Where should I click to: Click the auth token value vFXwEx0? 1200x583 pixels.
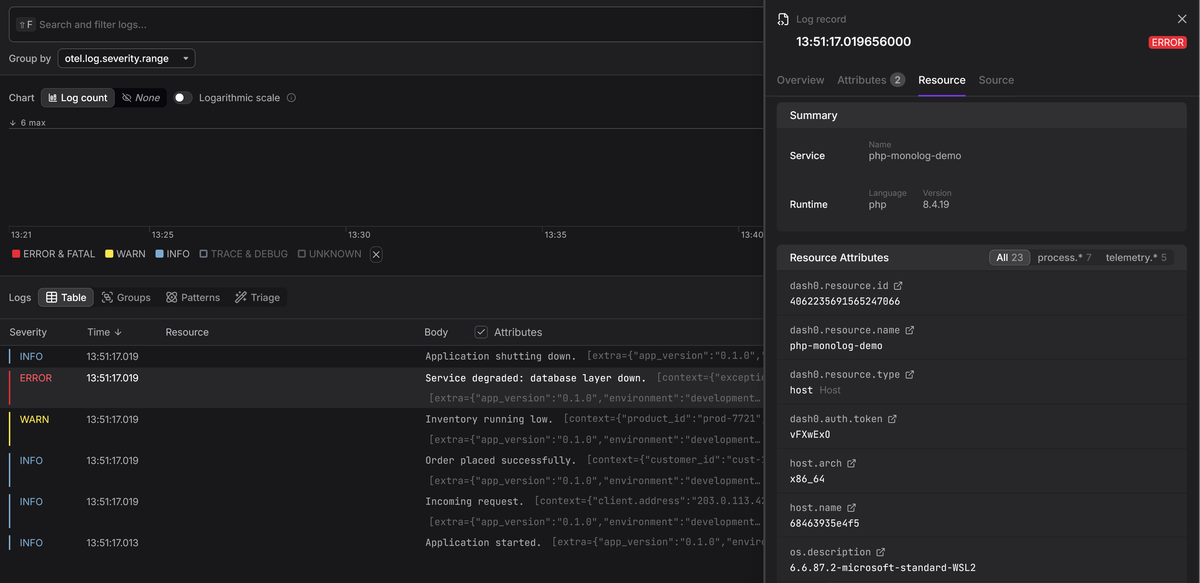tap(810, 434)
